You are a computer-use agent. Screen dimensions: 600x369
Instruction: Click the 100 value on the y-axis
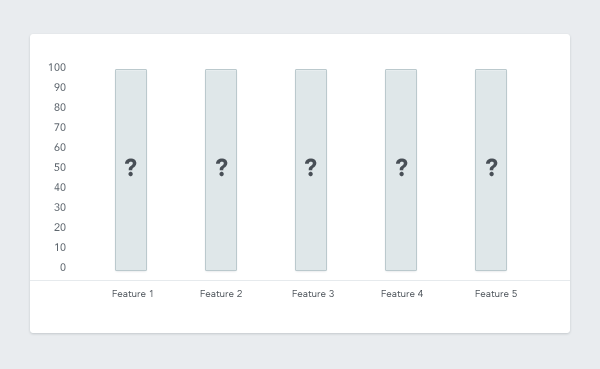[57, 67]
